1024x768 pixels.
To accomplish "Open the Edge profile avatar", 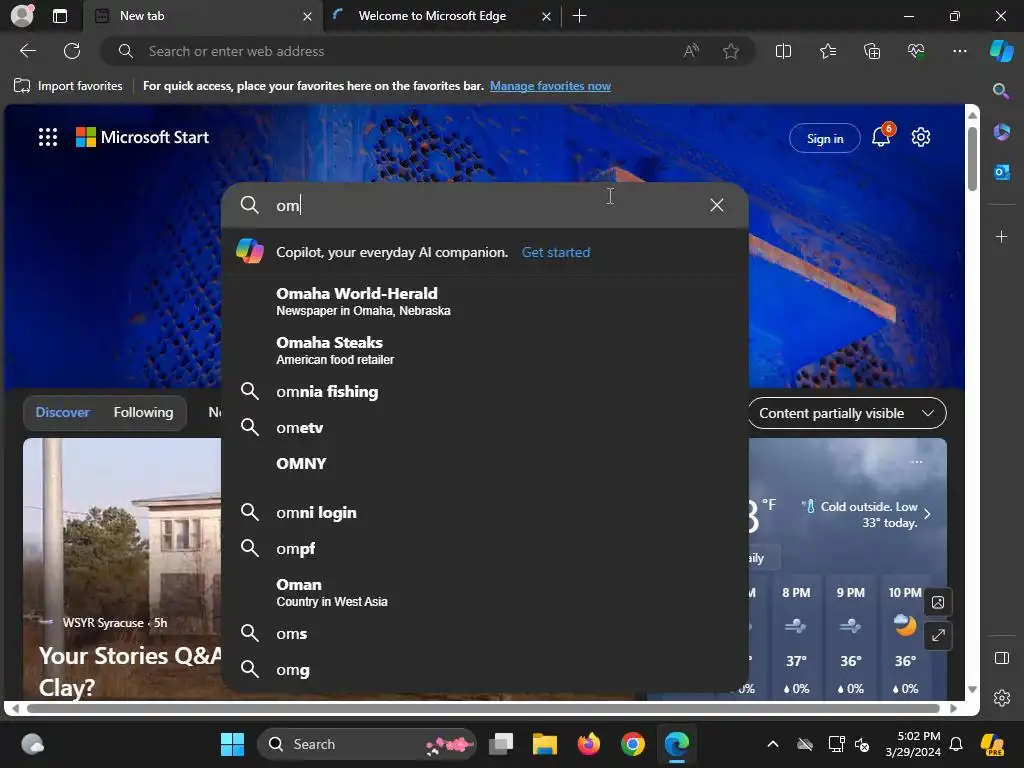I will [22, 16].
